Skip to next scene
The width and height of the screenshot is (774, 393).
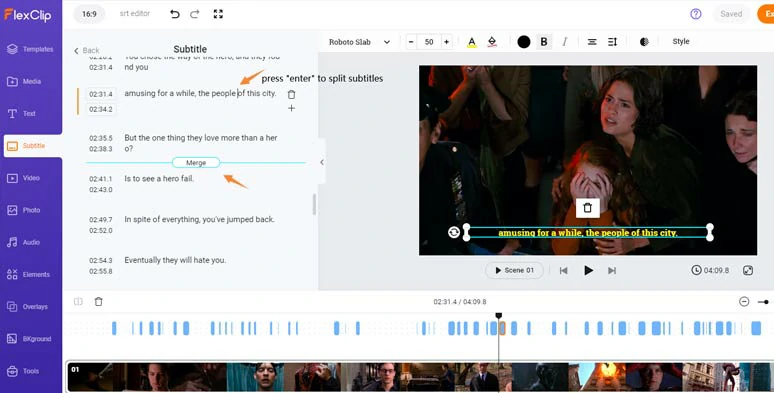(612, 271)
